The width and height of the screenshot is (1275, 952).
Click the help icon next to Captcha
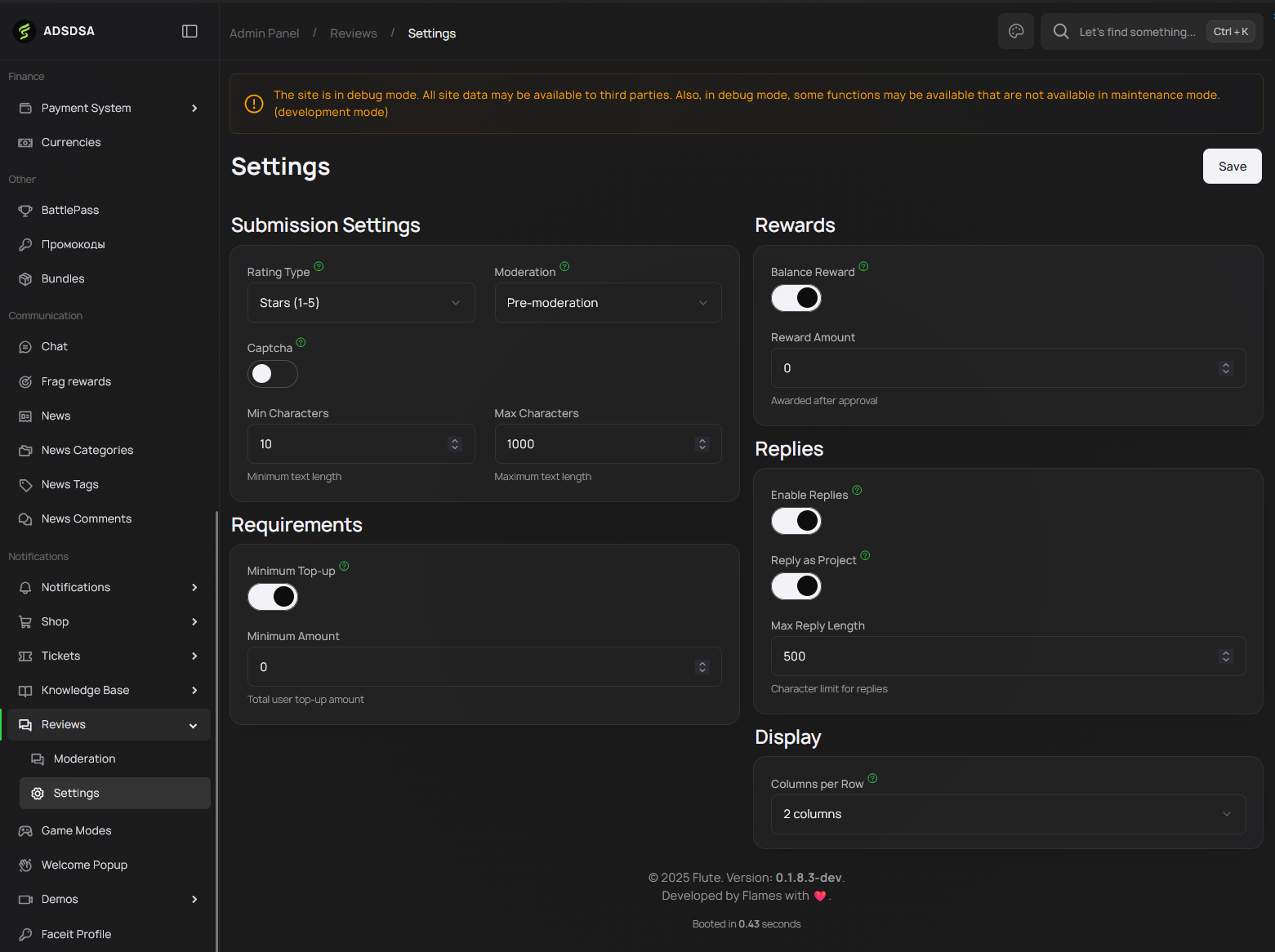301,342
